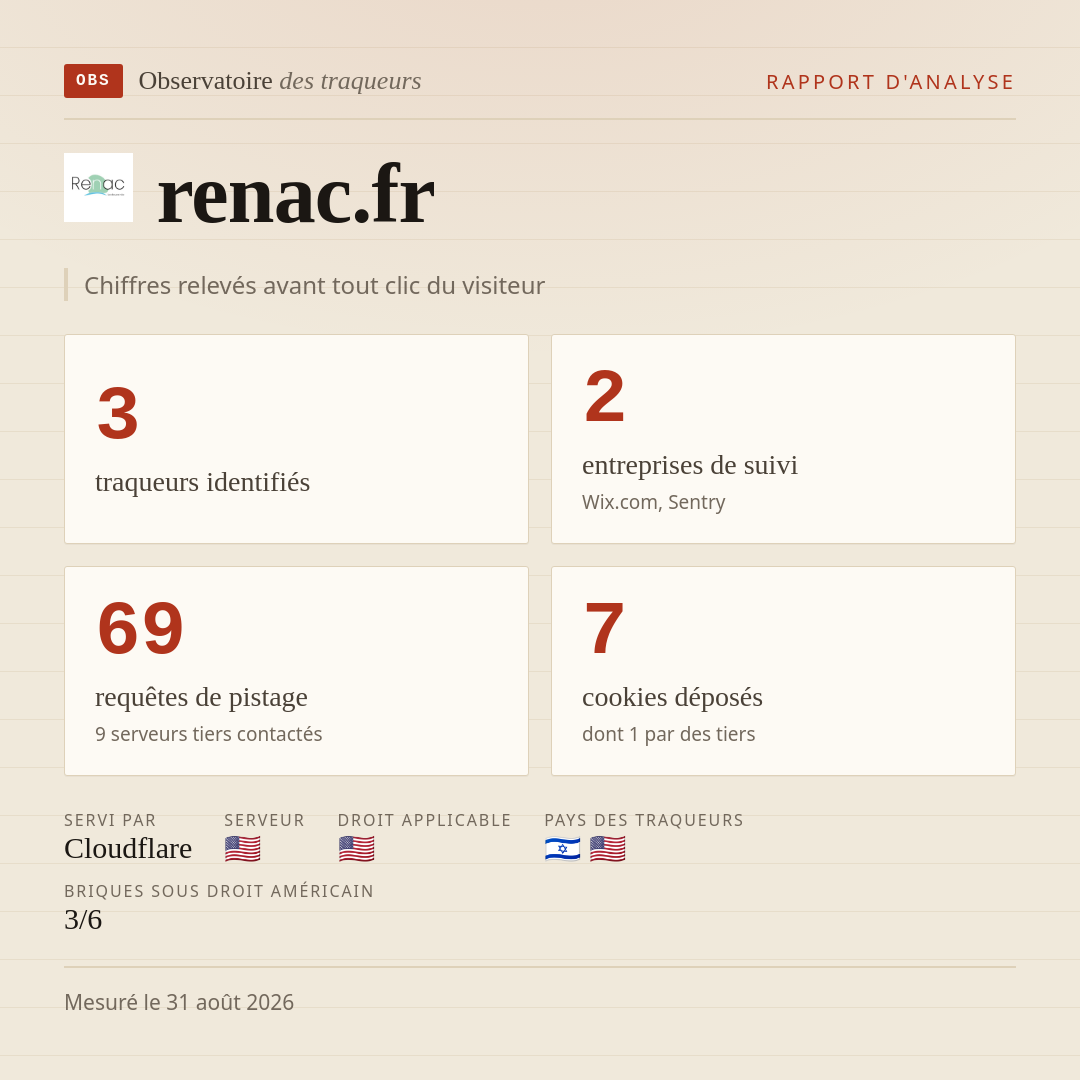Click the Pays des traqueurs label
1080x1080 pixels.
[644, 820]
